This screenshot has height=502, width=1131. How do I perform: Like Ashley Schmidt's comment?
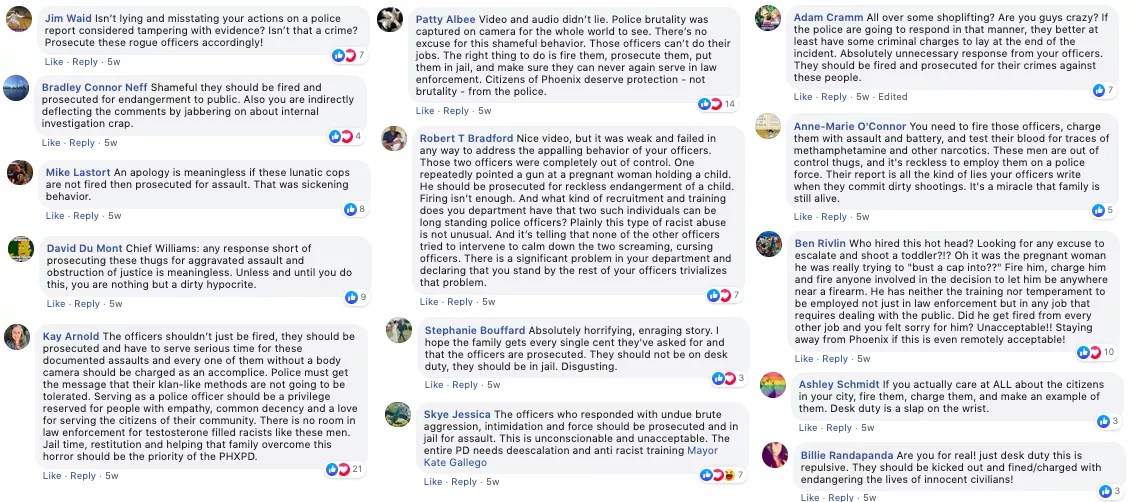[808, 428]
